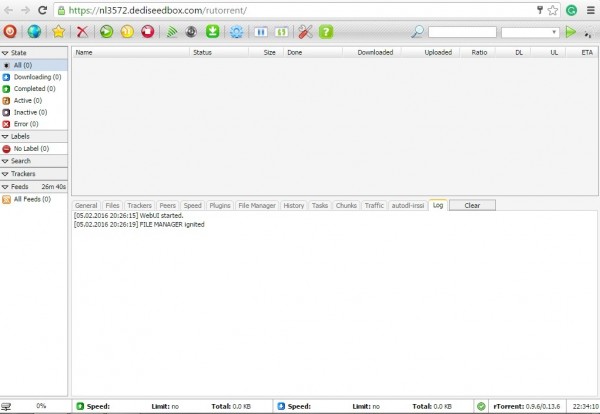
Task: Click the green download arrow icon
Action: pyautogui.click(x=212, y=31)
